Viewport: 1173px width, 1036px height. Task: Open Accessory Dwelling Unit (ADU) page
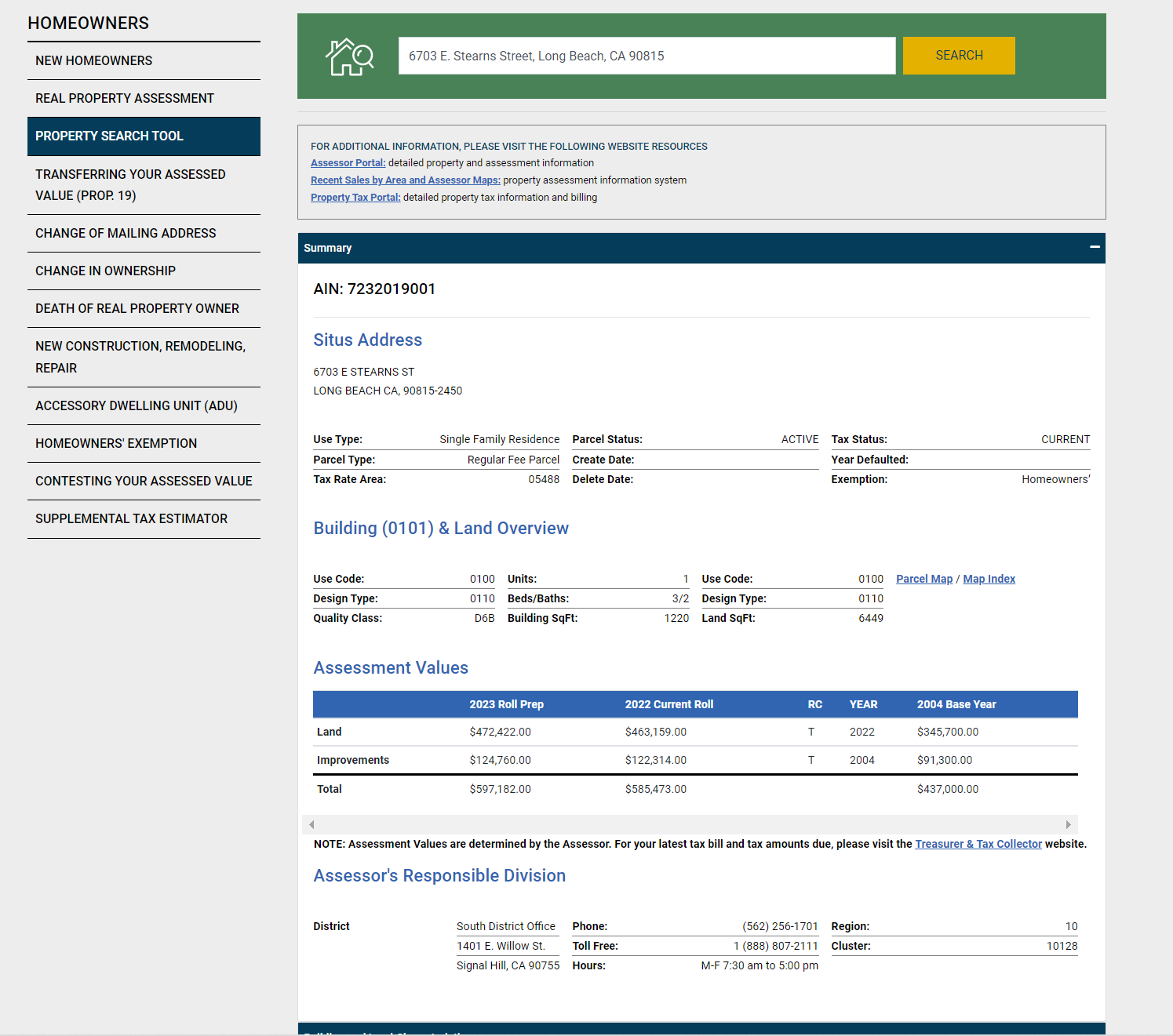coord(144,405)
